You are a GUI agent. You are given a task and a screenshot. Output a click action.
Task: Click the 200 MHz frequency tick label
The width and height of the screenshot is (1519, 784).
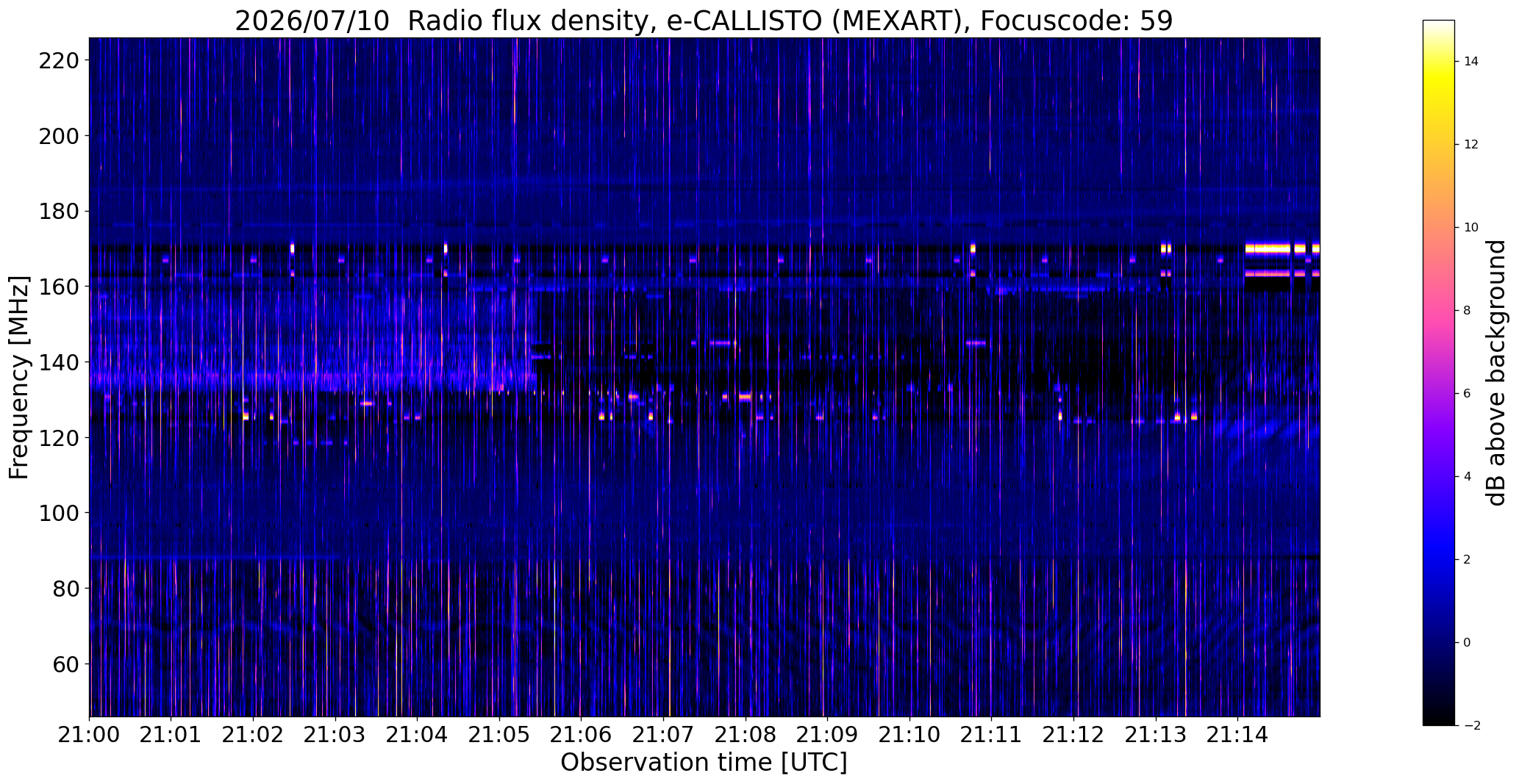click(x=60, y=136)
